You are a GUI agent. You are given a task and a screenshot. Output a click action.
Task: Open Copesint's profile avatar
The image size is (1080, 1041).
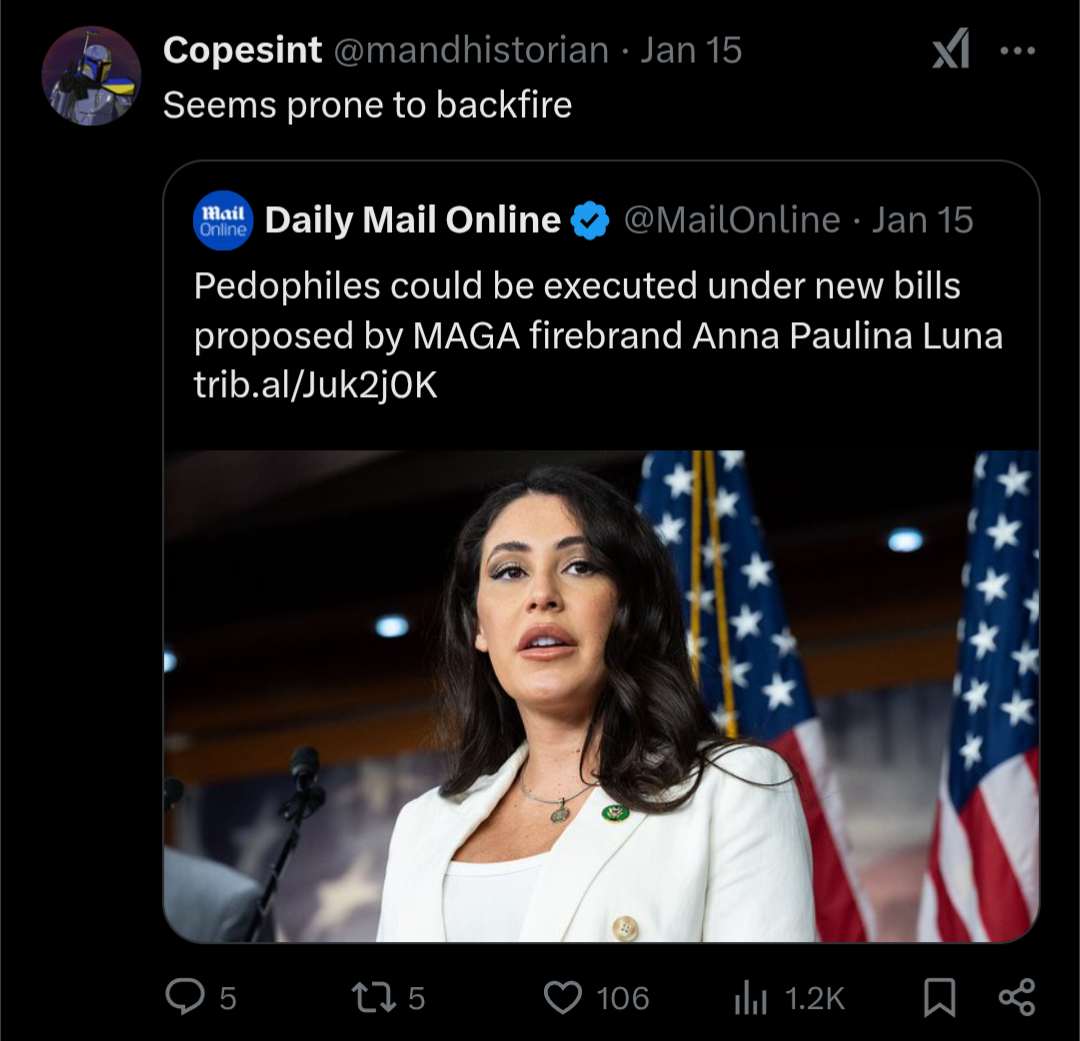[x=91, y=76]
